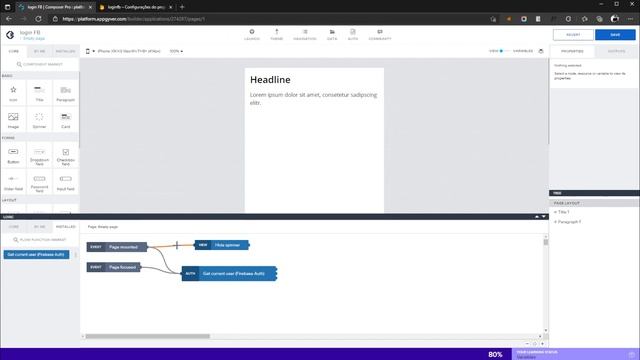Click the AppGyver logo icon
Screen dimensions: 640x360
point(10,35)
